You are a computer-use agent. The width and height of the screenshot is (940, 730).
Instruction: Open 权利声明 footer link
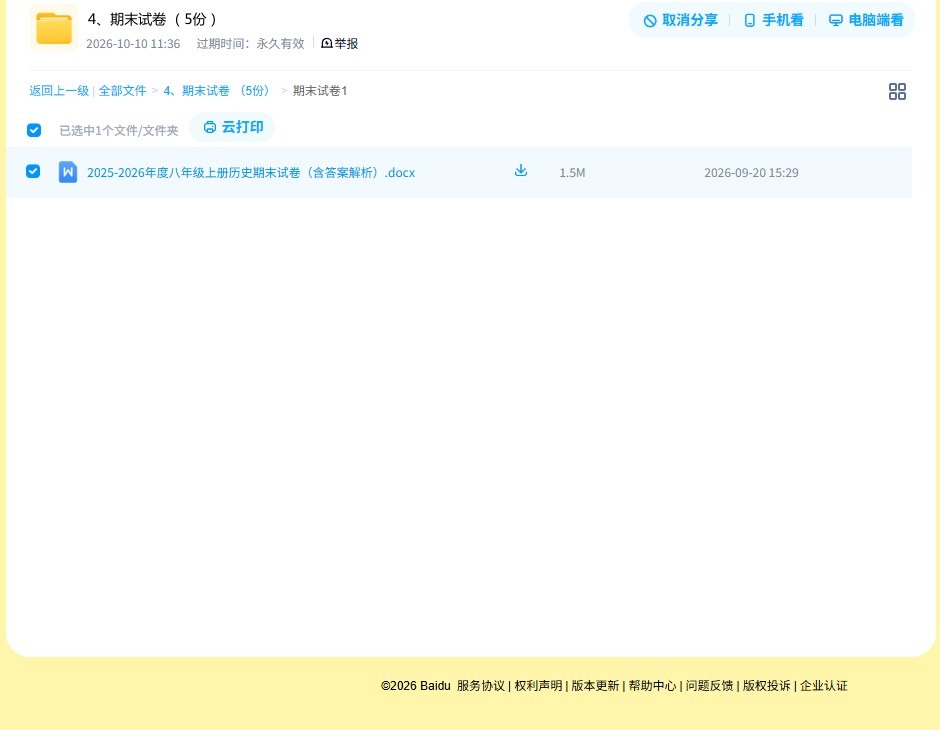click(x=538, y=686)
